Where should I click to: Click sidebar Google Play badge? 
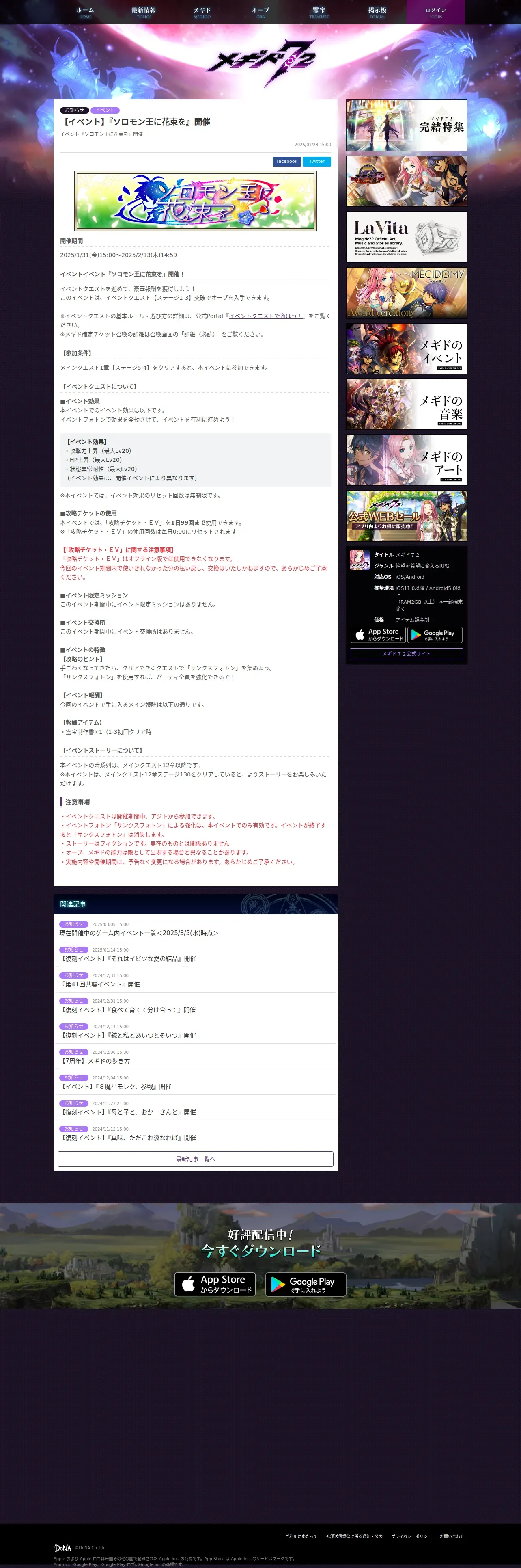[x=435, y=635]
